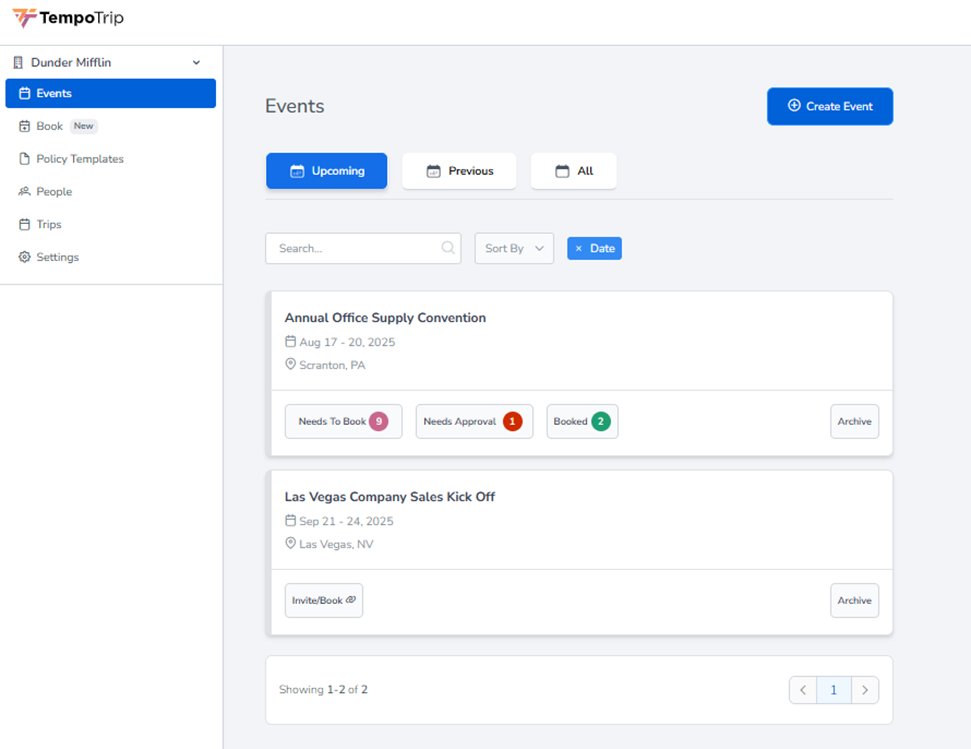
Task: Click the TempoTrip logo icon
Action: coord(24,18)
